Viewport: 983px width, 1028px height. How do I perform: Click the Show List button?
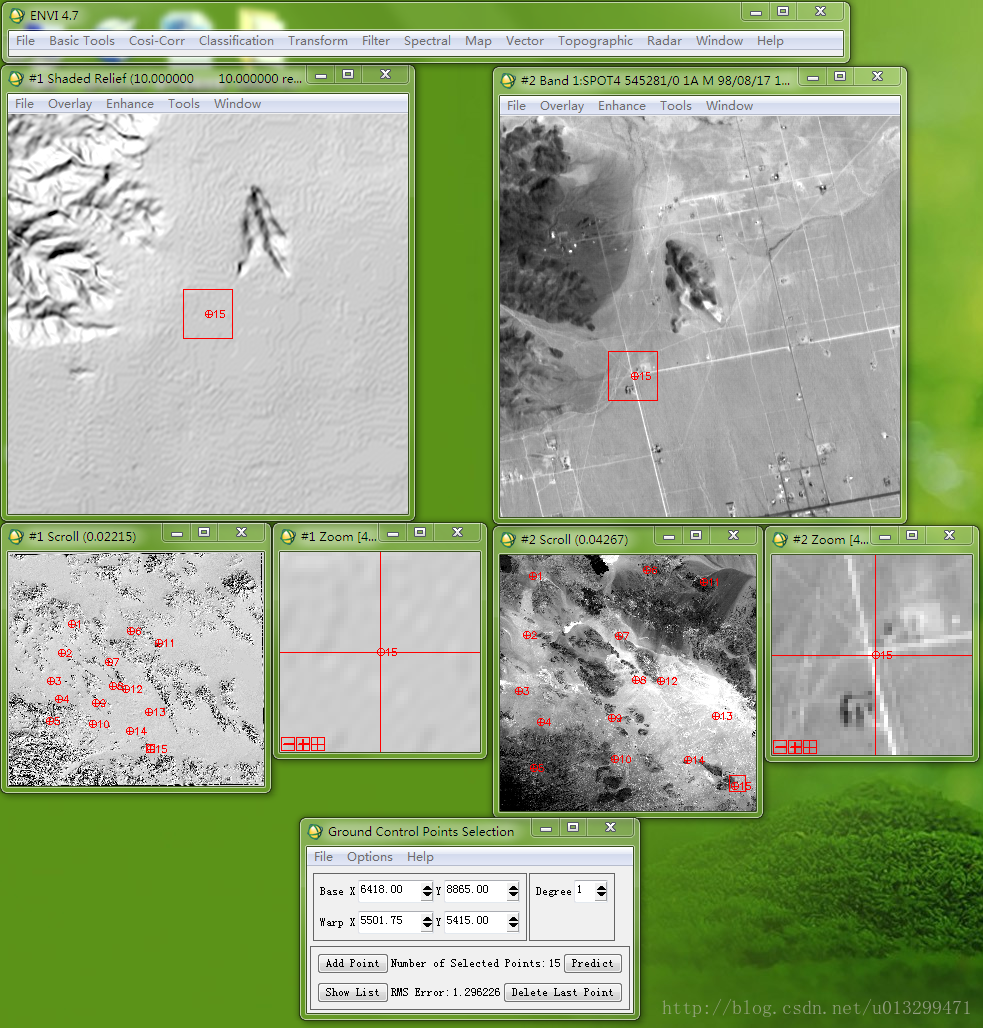(x=352, y=992)
